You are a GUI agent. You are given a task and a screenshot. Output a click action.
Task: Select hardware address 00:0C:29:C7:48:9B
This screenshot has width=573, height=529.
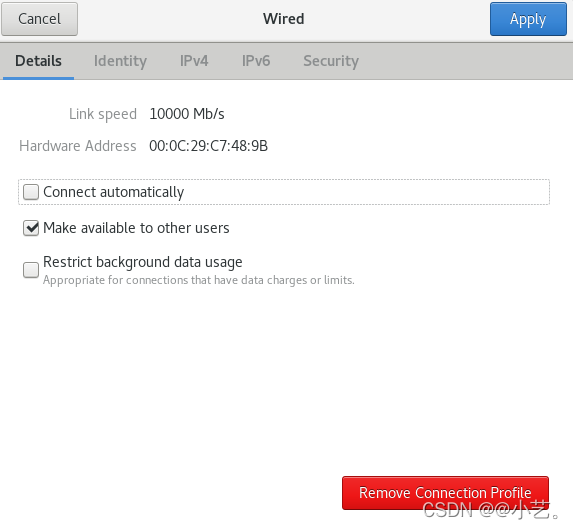(208, 146)
